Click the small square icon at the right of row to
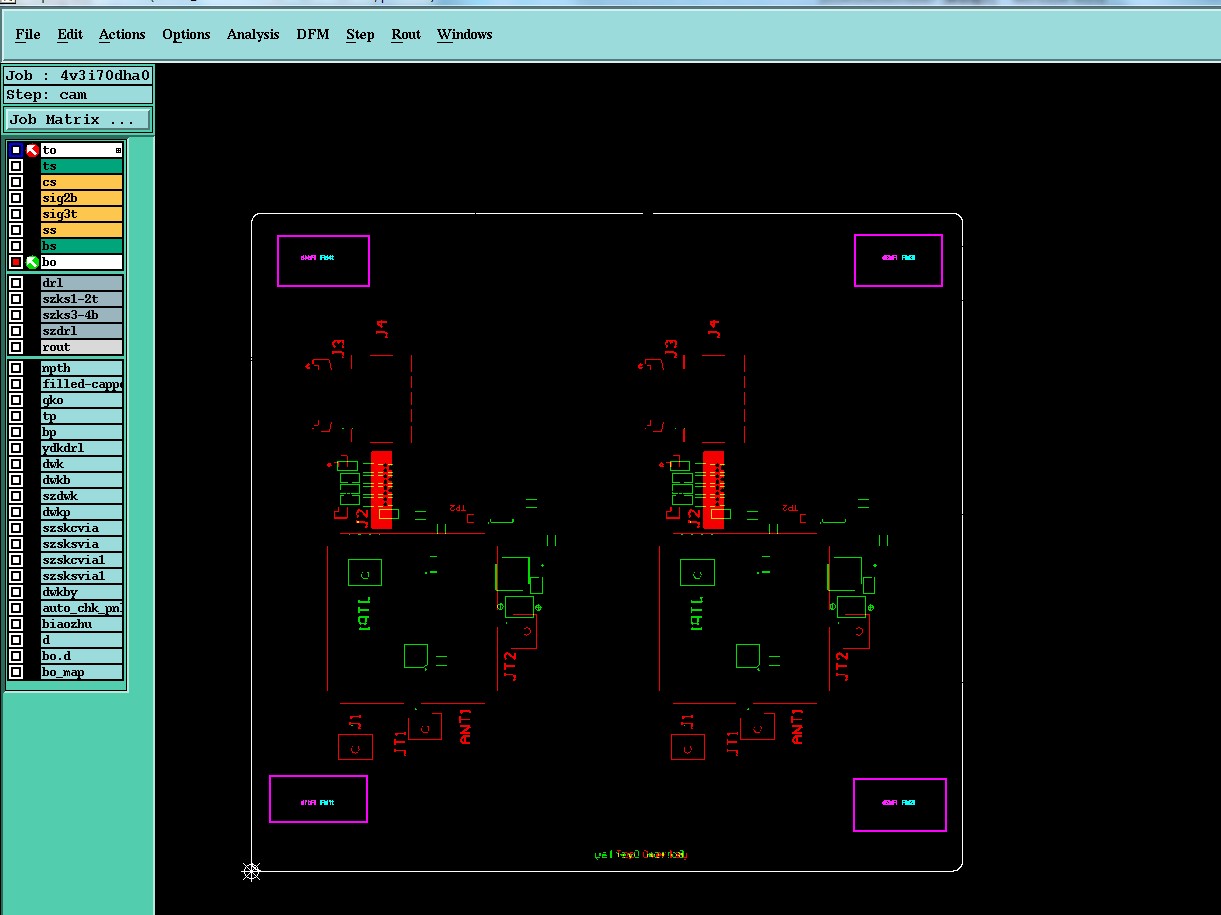Image resolution: width=1221 pixels, height=915 pixels. pyautogui.click(x=118, y=150)
